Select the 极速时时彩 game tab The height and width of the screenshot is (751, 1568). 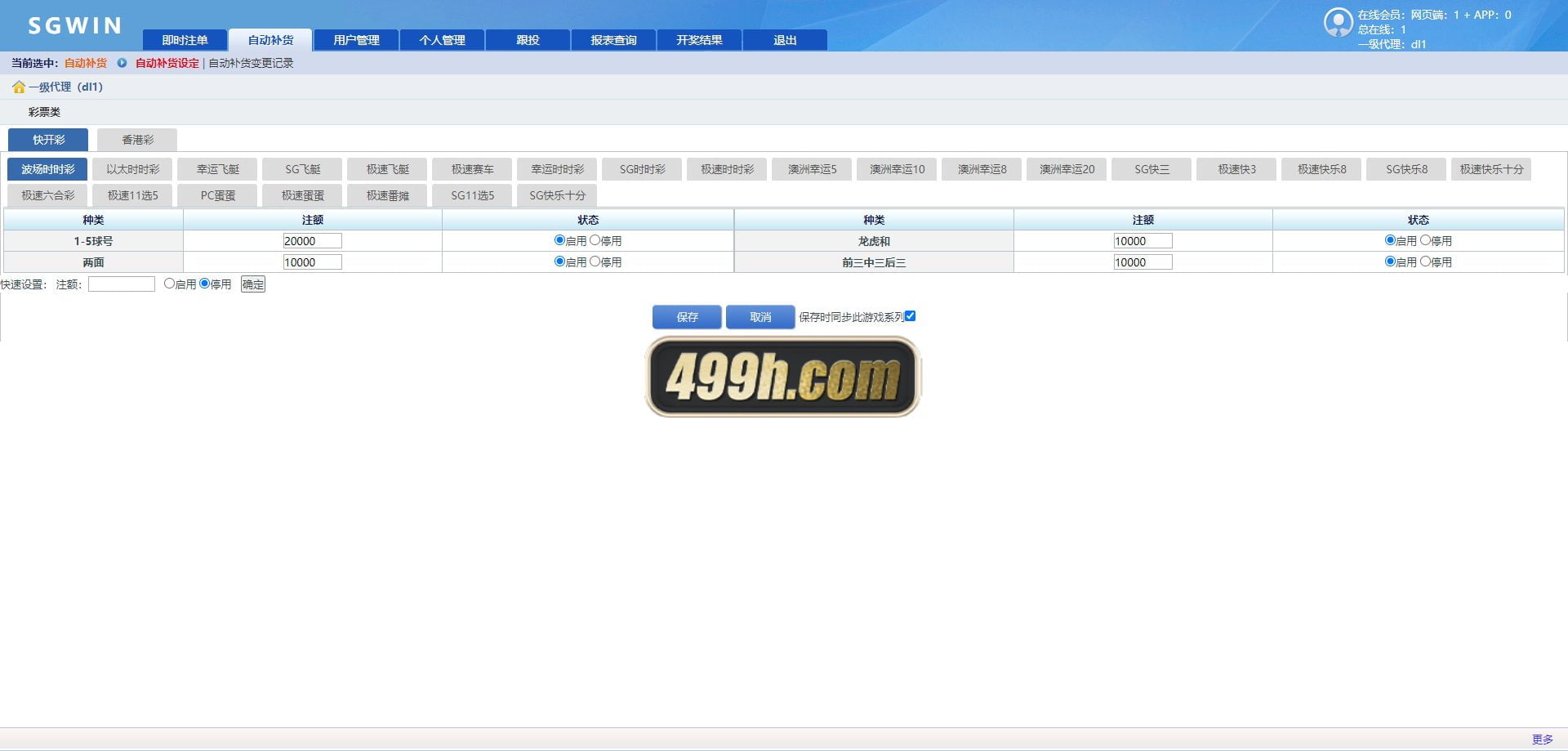727,169
